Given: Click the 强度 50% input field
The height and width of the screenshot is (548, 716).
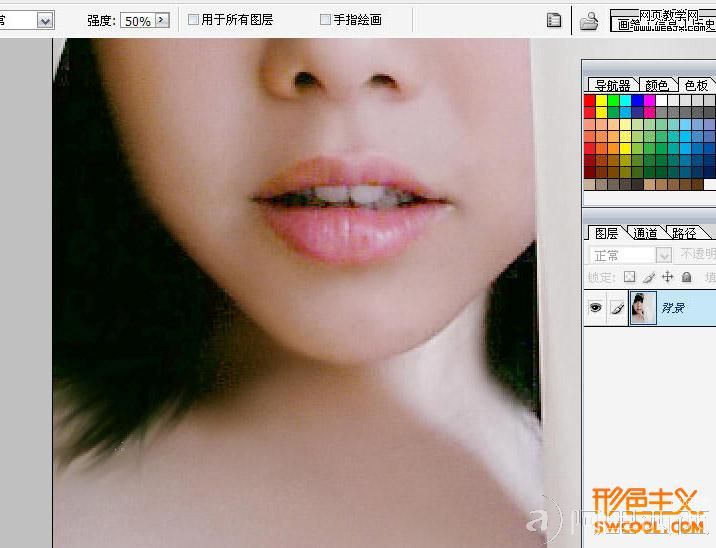Looking at the screenshot, I should click(138, 20).
